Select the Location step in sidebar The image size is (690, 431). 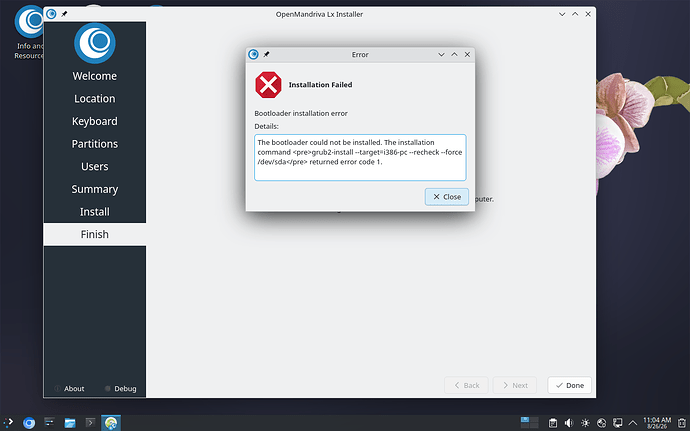point(95,99)
